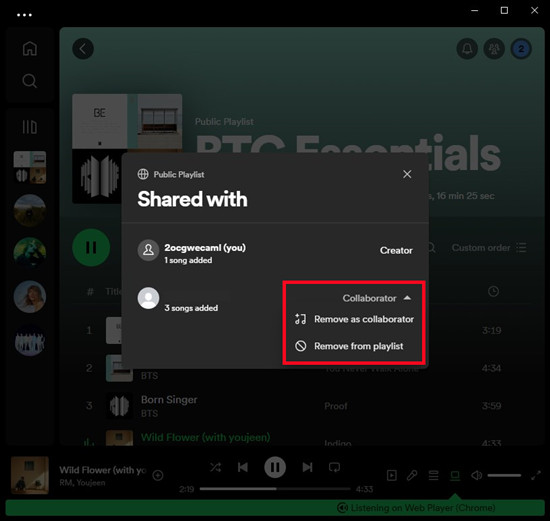Image resolution: width=550 pixels, height=521 pixels.
Task: Mute using the speaker icon
Action: 476,475
